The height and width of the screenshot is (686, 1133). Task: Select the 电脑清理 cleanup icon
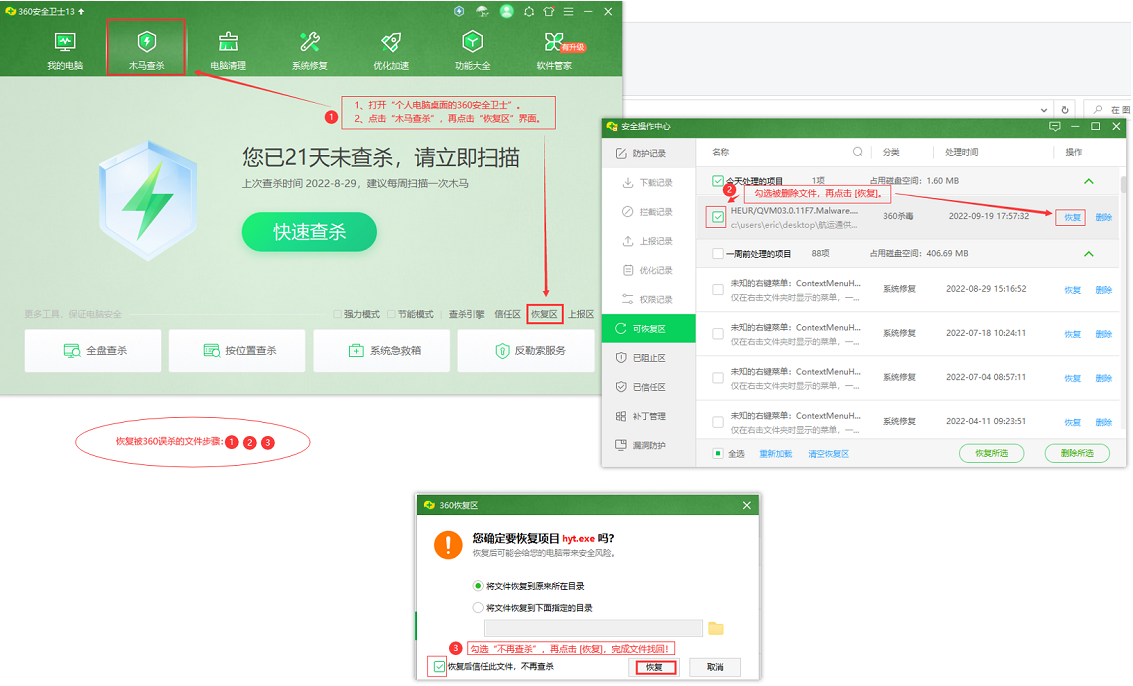pyautogui.click(x=228, y=43)
